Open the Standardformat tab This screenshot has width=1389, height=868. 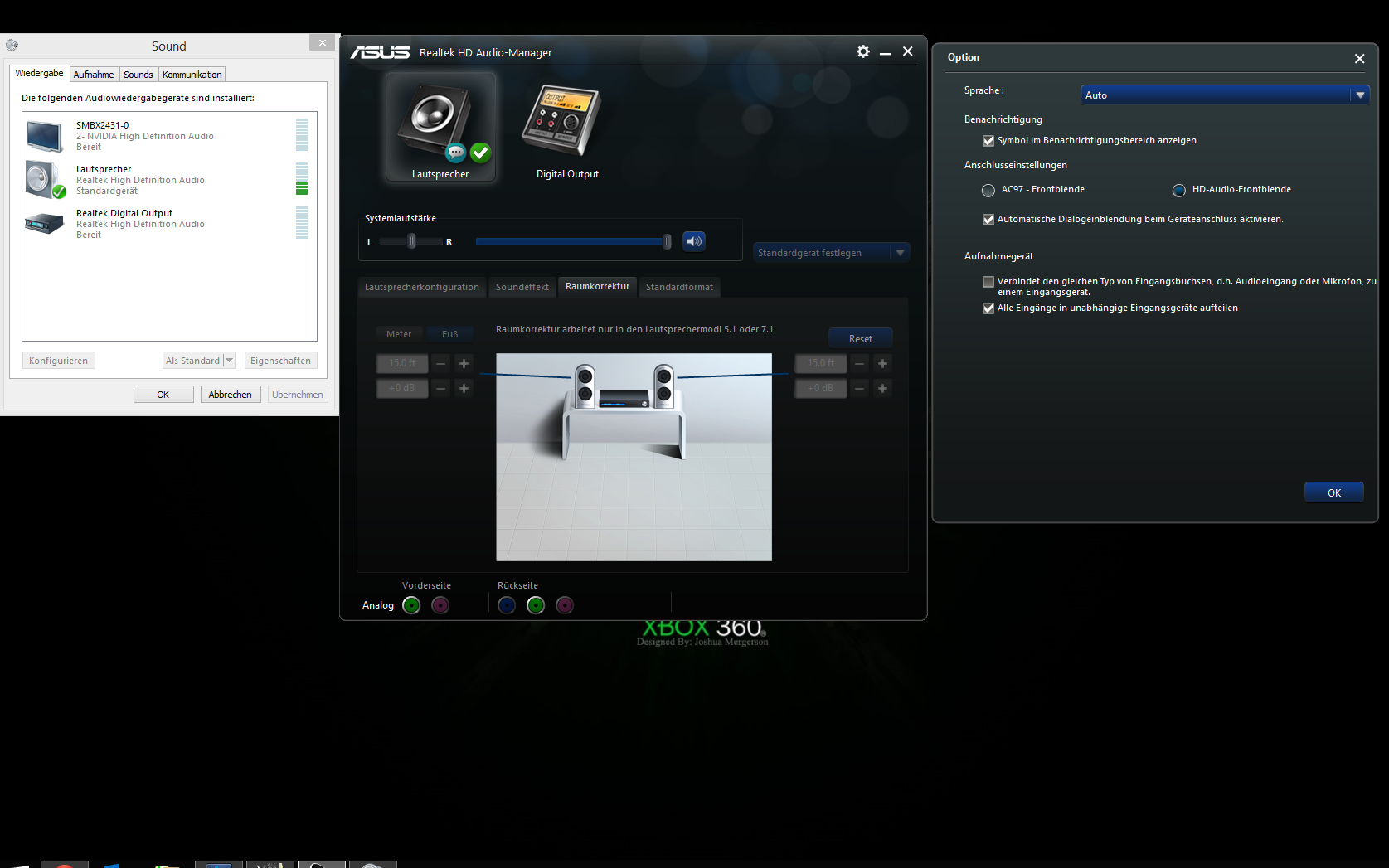pyautogui.click(x=680, y=287)
